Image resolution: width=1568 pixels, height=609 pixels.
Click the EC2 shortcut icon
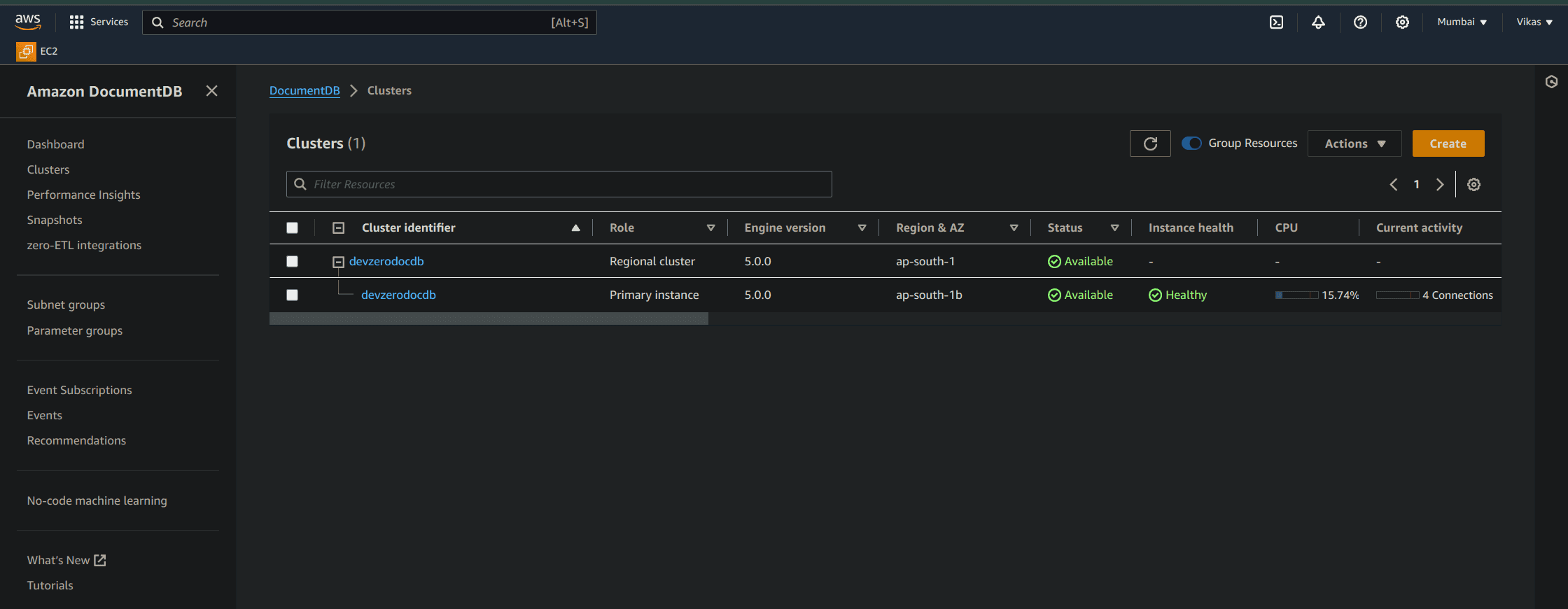[x=26, y=51]
